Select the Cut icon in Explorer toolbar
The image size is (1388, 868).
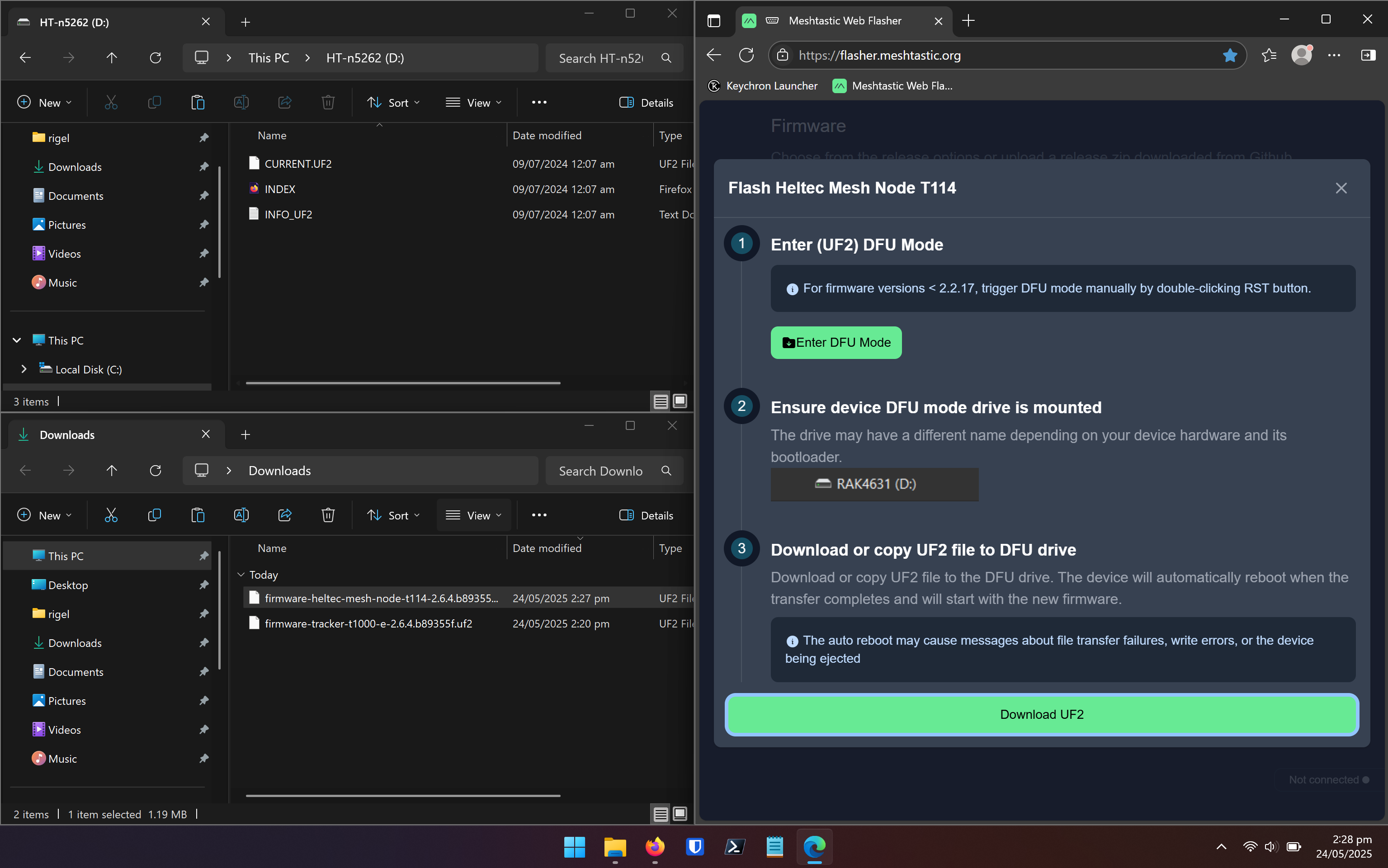(111, 102)
